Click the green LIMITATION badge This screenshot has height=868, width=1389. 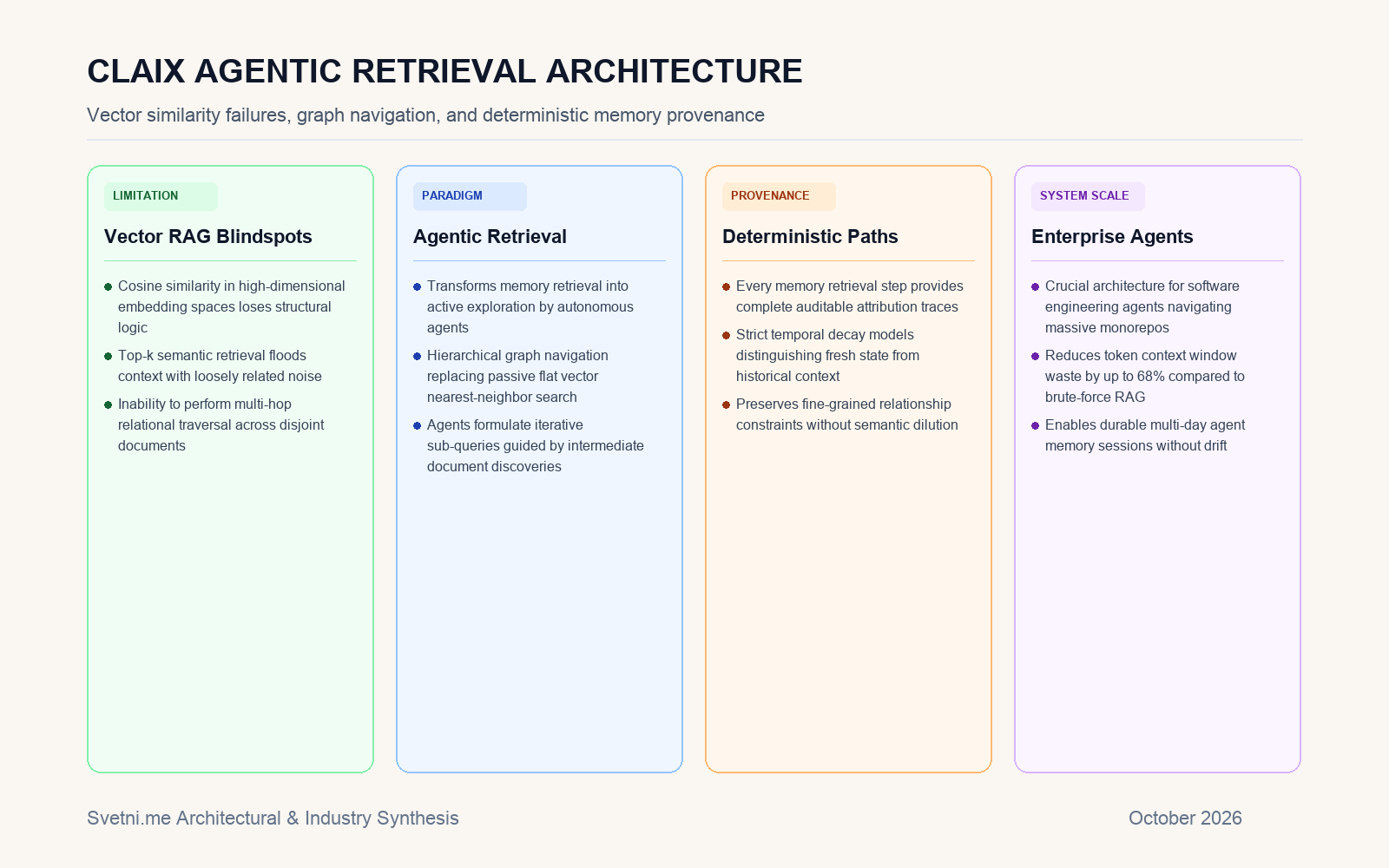click(161, 196)
